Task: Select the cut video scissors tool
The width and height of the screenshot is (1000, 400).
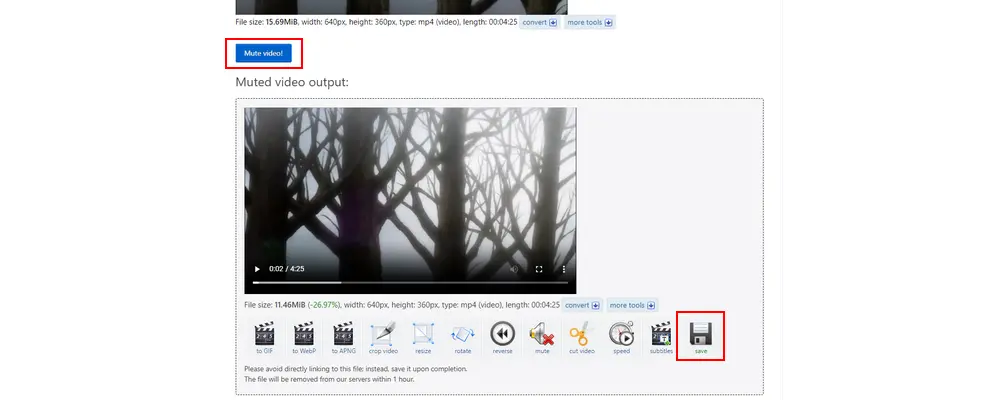Action: [581, 337]
